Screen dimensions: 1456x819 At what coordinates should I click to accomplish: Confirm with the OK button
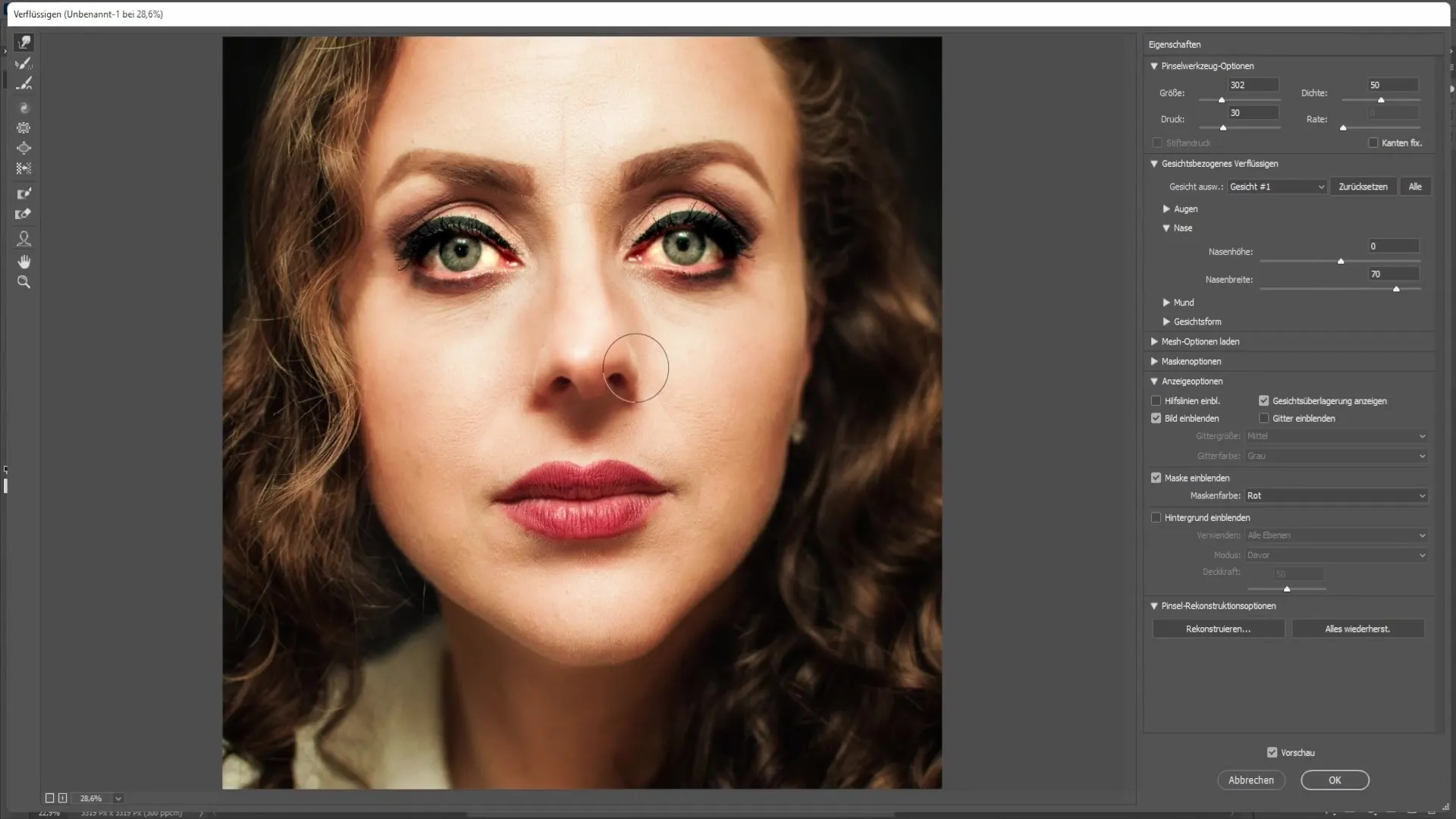pos(1335,780)
